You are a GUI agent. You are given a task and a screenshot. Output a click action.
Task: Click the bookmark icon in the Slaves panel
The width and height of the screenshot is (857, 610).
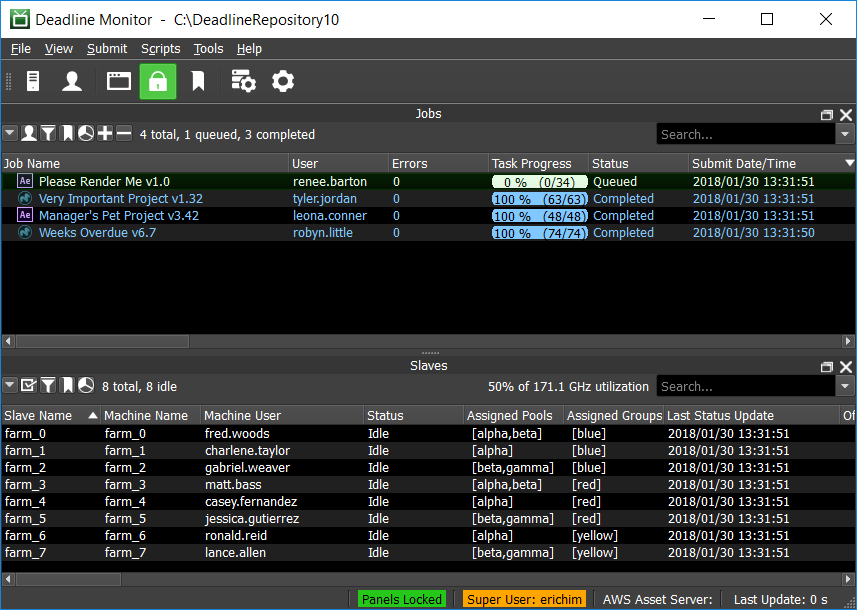[67, 385]
